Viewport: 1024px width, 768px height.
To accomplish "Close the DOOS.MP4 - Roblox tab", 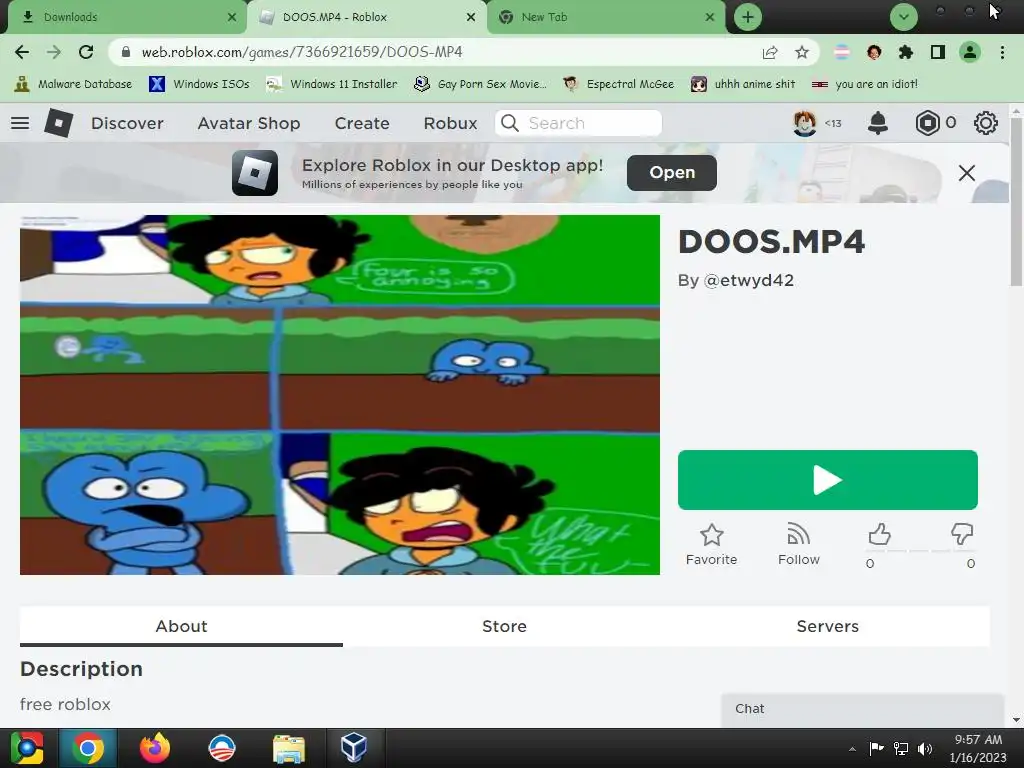I will click(471, 17).
